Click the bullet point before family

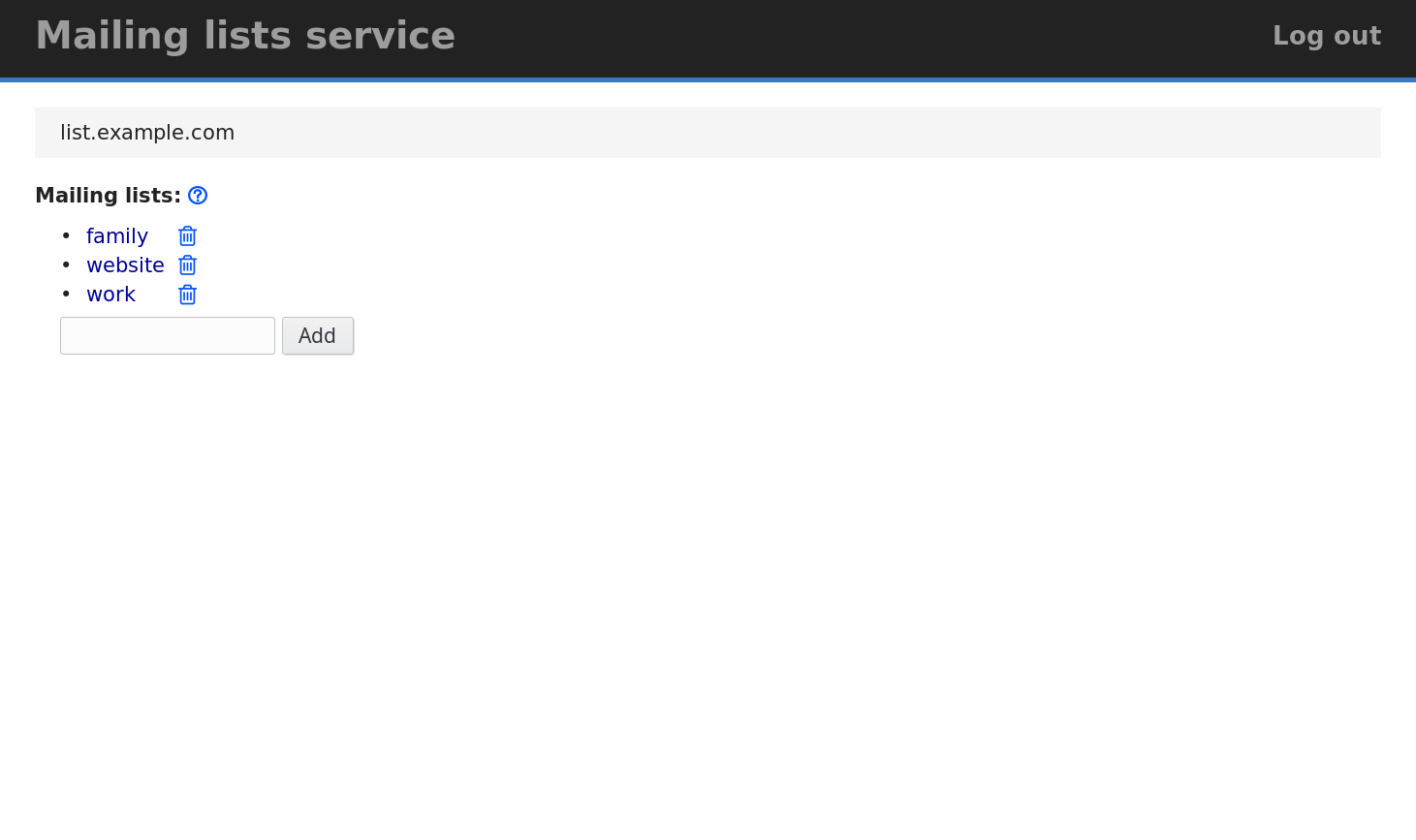66,236
